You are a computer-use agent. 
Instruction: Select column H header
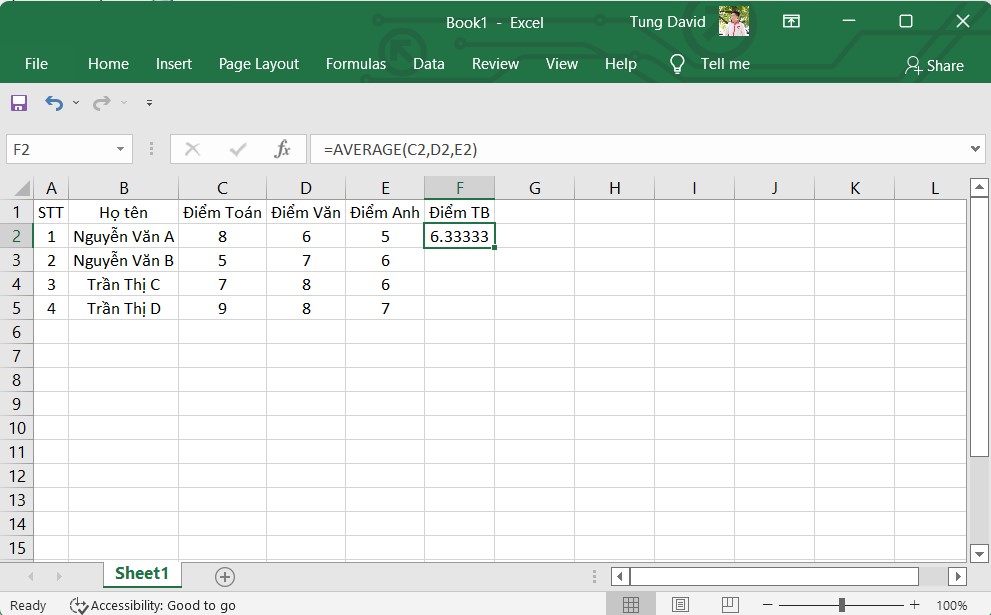[614, 188]
